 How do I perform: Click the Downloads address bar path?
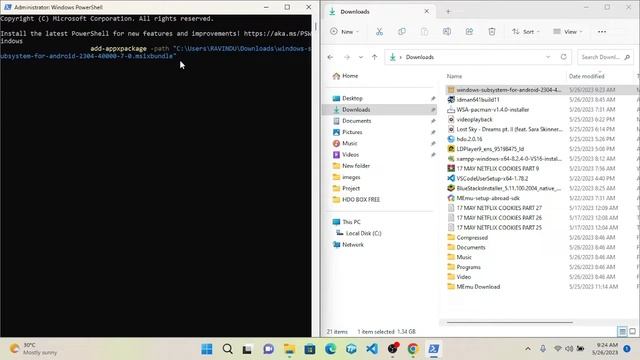420,57
